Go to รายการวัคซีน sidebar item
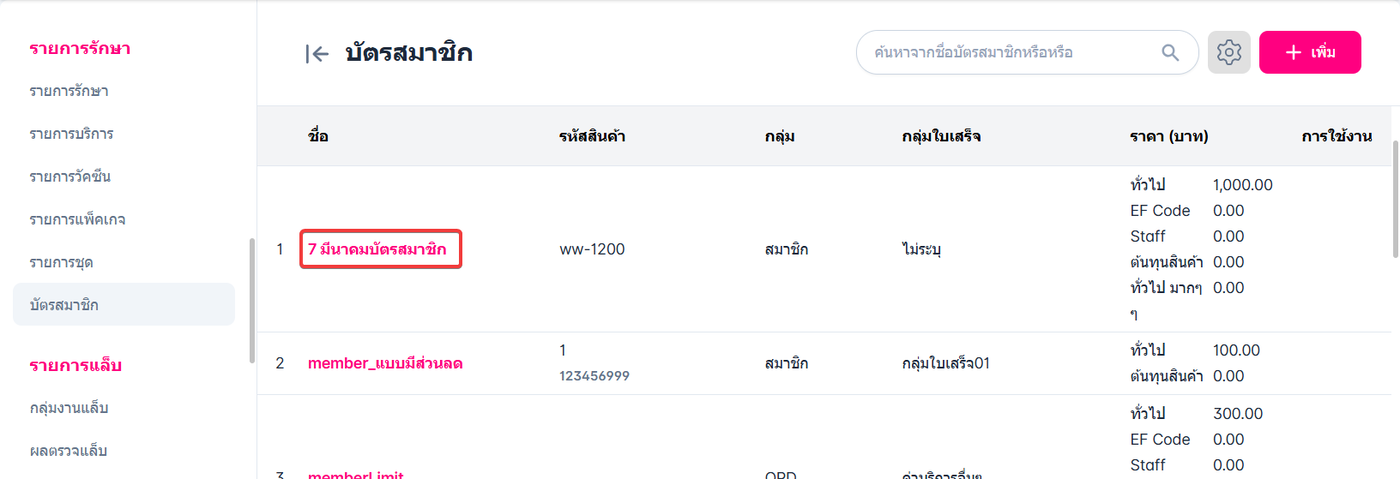The image size is (1400, 479). click(x=70, y=177)
